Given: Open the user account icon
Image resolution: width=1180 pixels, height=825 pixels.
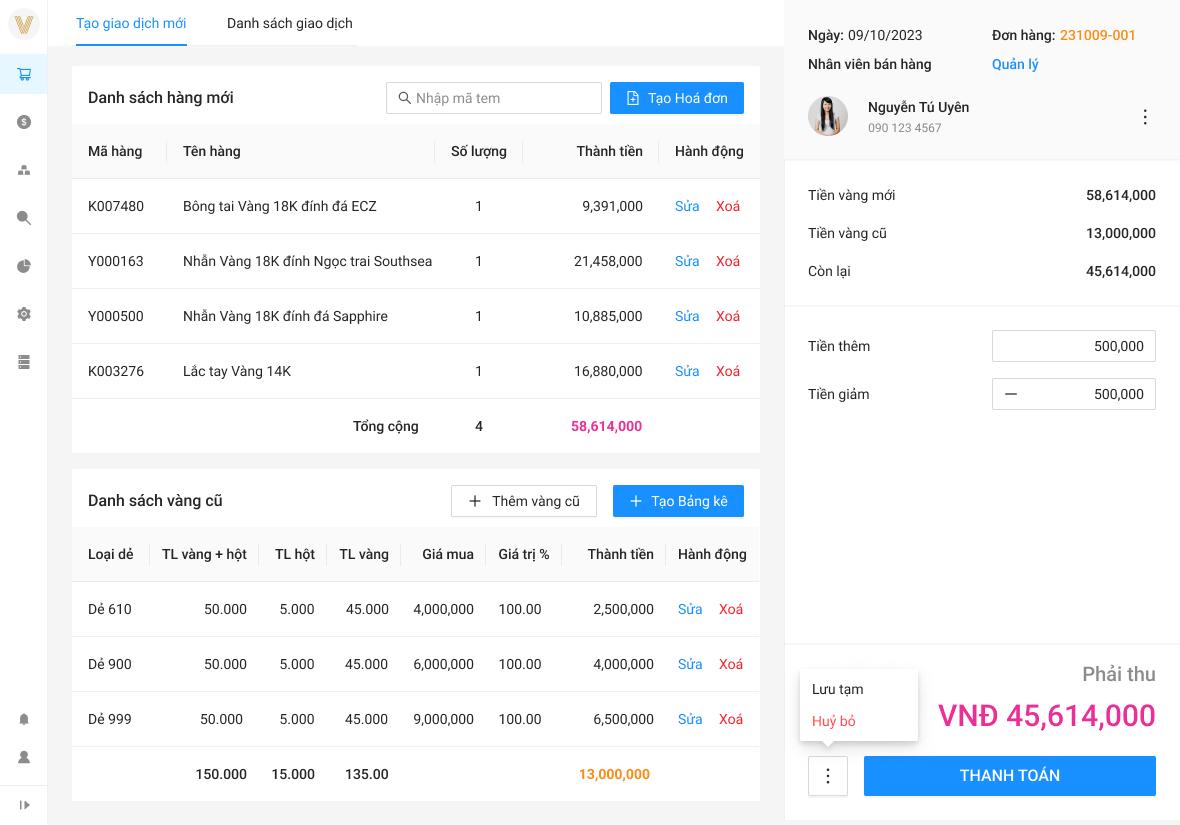Looking at the screenshot, I should [x=24, y=757].
